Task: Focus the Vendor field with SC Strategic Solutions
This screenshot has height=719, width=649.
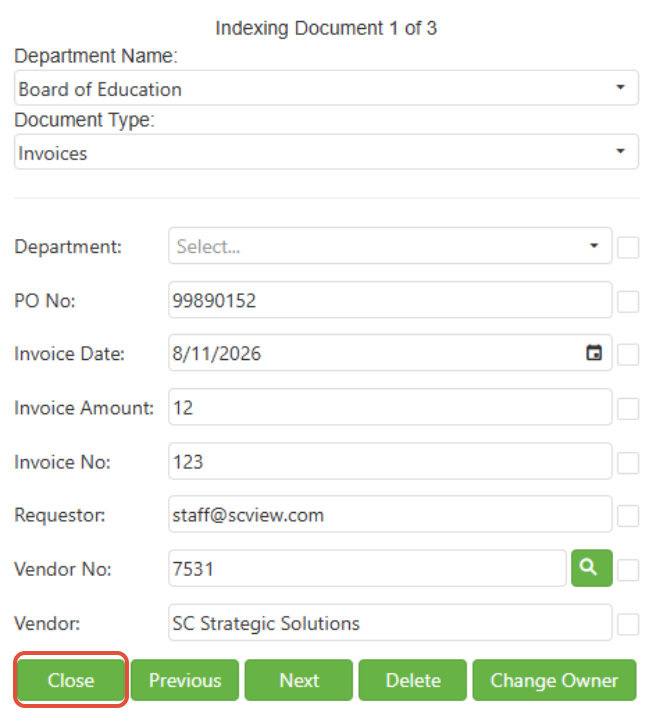Action: [x=390, y=622]
